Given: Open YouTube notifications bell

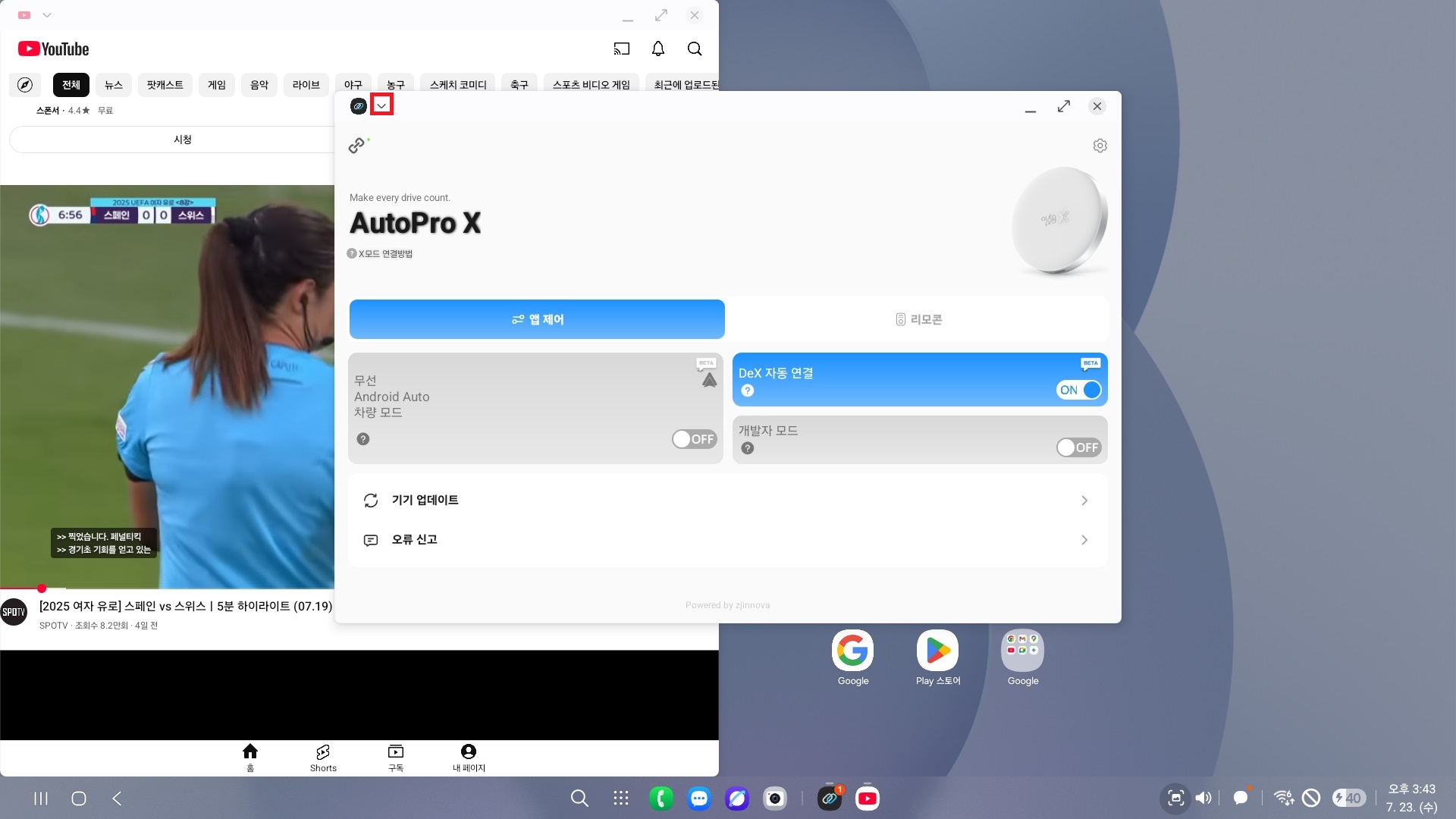Looking at the screenshot, I should 658,49.
